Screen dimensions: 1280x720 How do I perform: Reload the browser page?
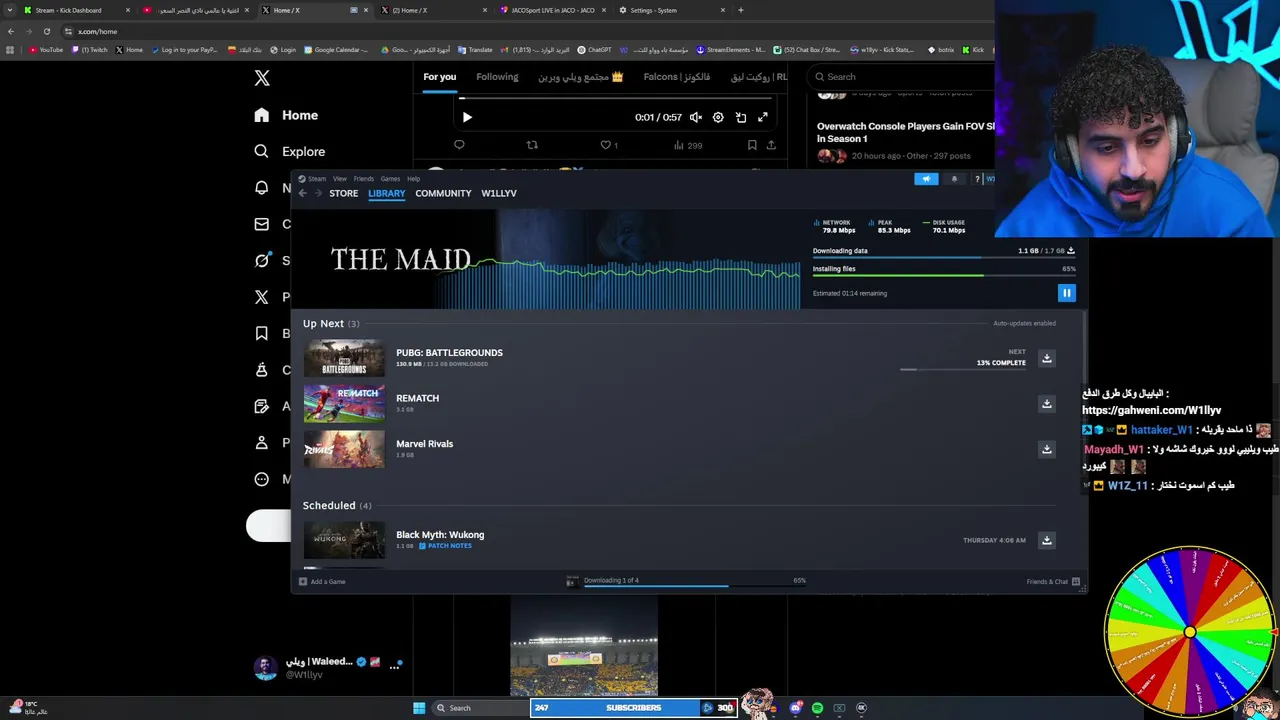(46, 31)
